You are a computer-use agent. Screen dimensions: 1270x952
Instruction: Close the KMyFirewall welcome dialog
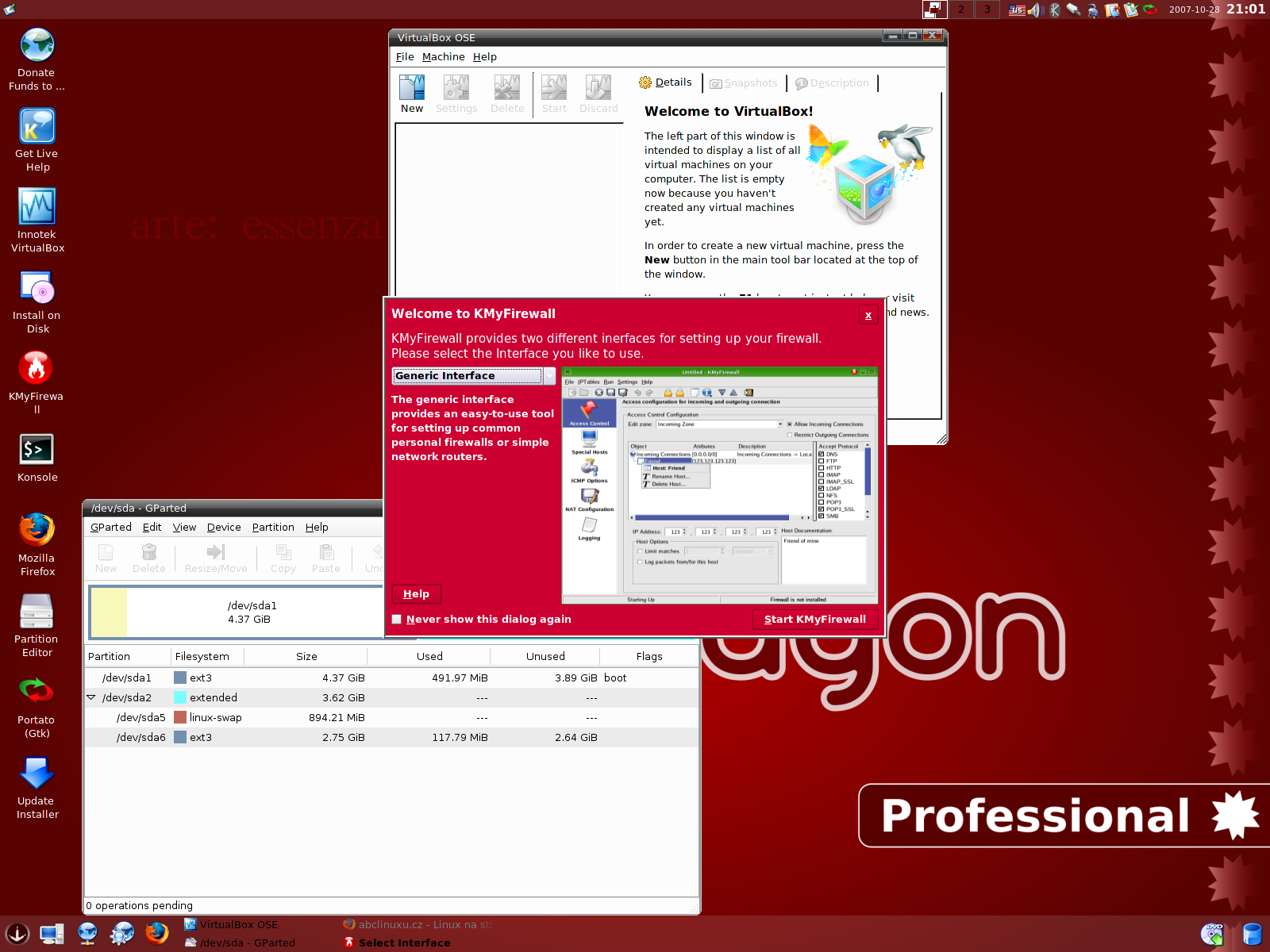(868, 315)
